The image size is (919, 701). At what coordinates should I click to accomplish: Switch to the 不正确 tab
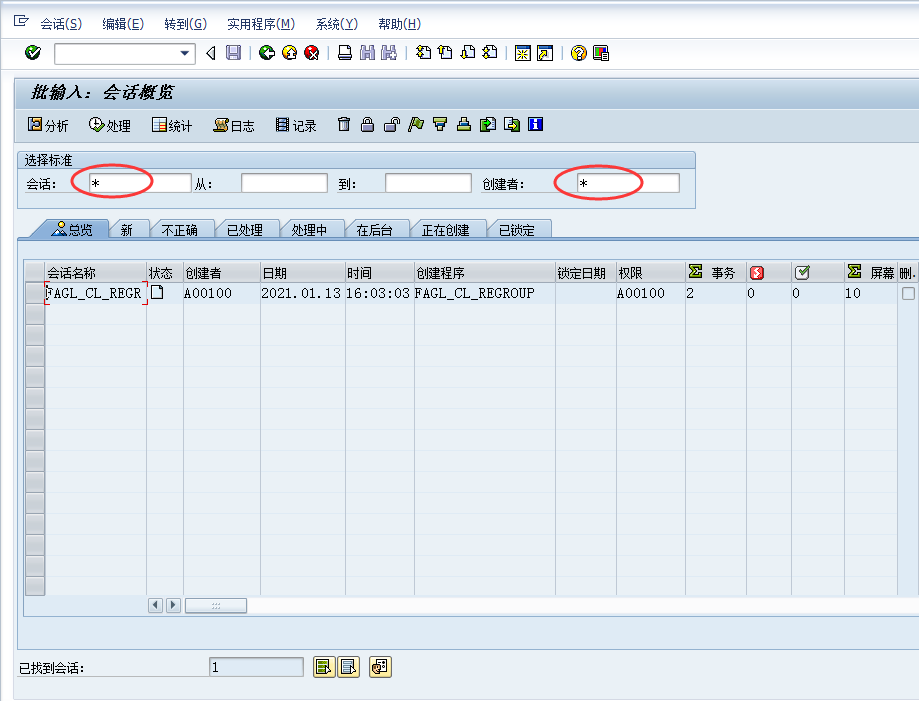179,230
